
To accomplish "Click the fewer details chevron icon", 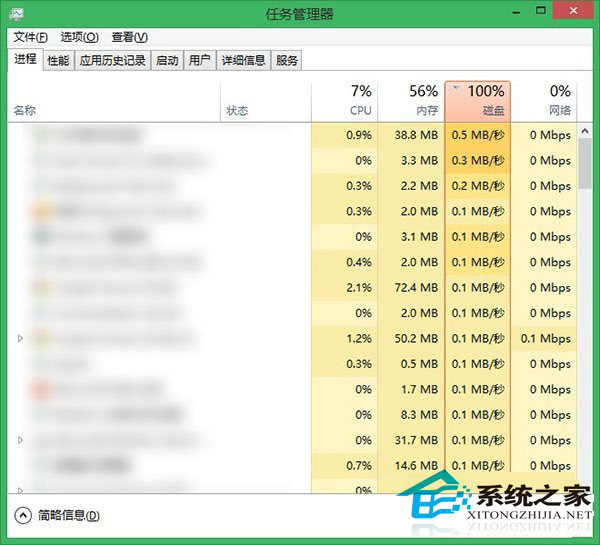I will 23,516.
